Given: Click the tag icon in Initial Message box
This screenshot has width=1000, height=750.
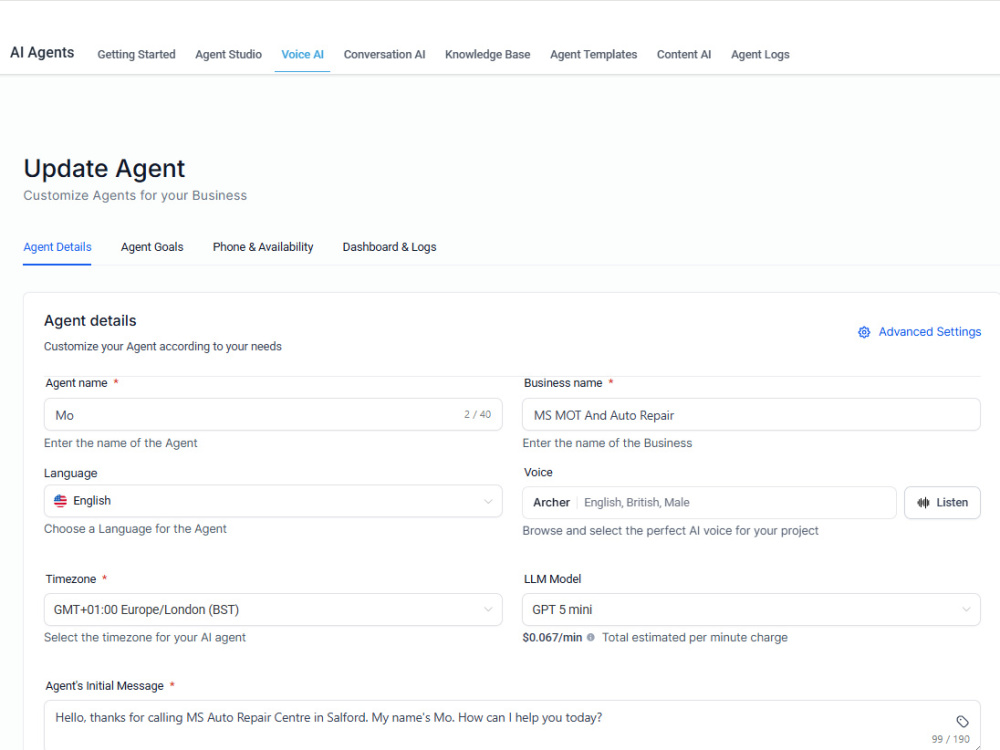Looking at the screenshot, I should pos(962,721).
